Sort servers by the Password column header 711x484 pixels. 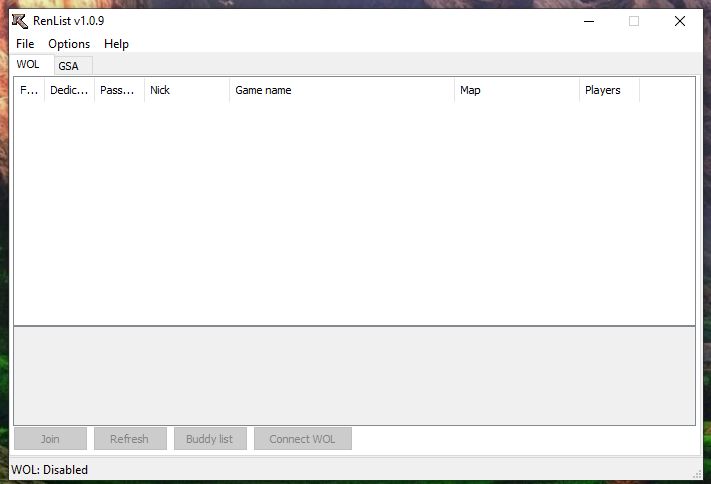[118, 90]
